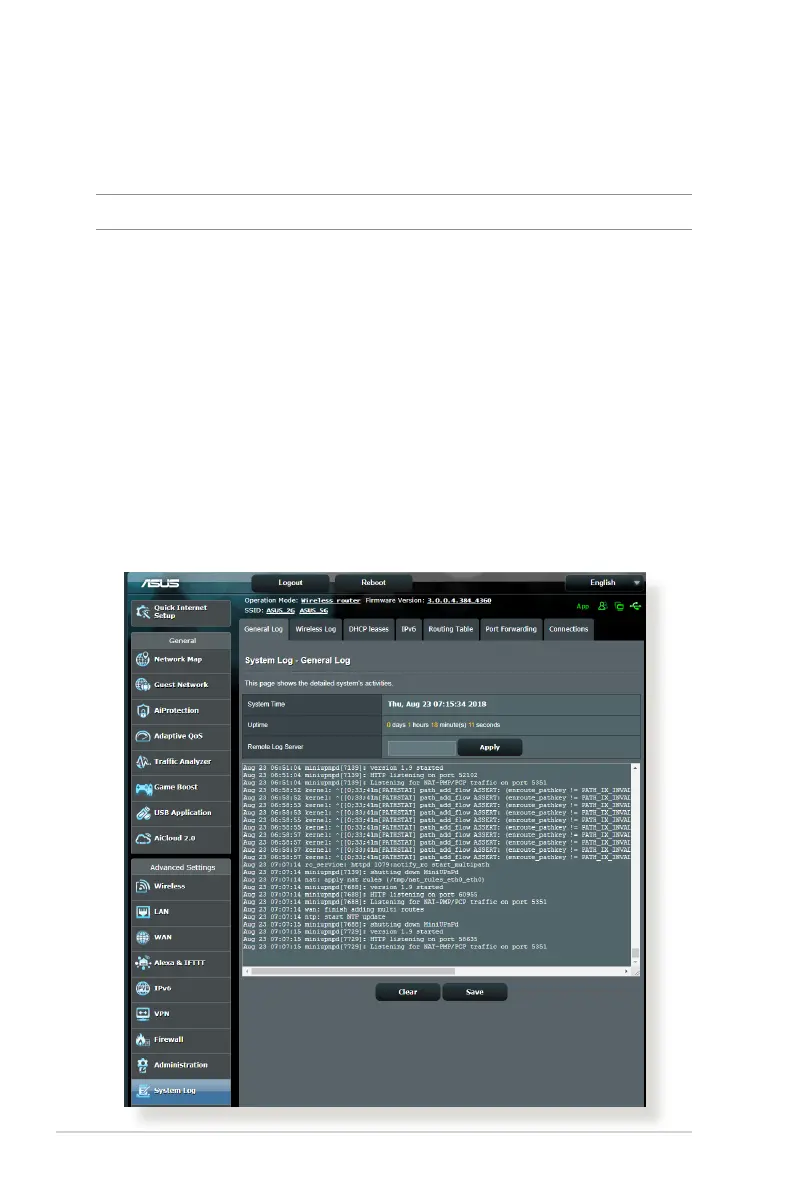Click the Remote Log Server field

(x=421, y=748)
